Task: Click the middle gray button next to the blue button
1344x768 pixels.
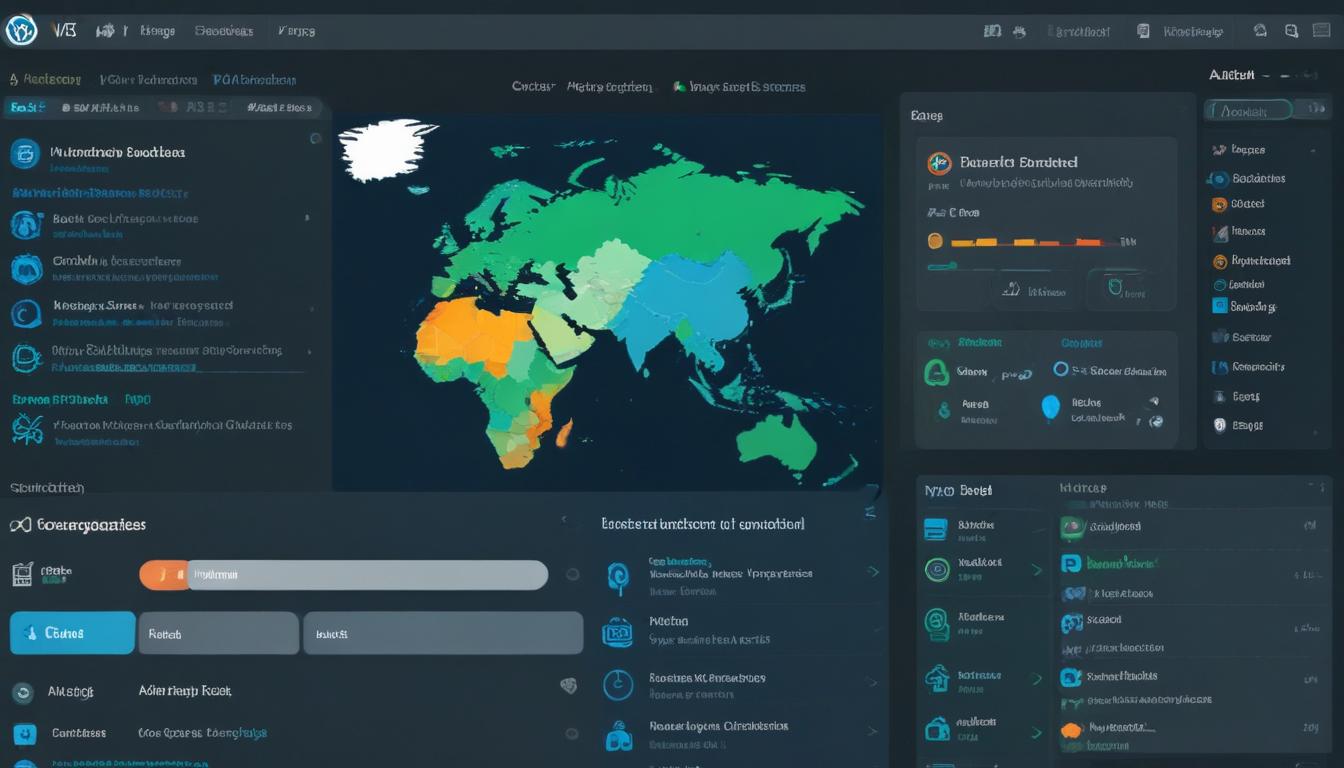Action: pos(218,633)
